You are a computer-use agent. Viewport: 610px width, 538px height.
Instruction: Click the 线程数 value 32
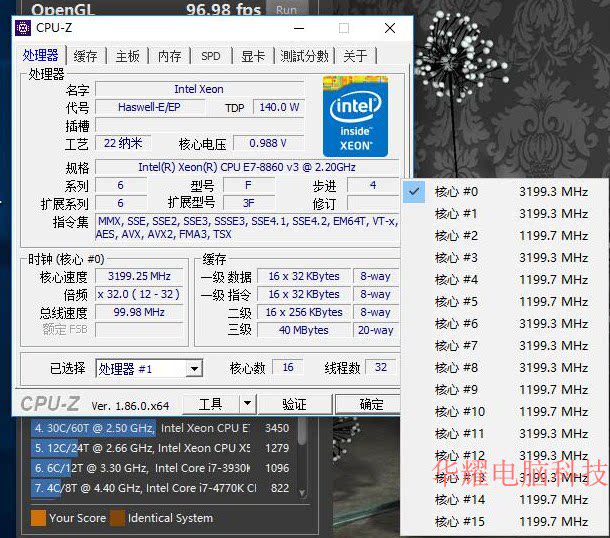381,367
